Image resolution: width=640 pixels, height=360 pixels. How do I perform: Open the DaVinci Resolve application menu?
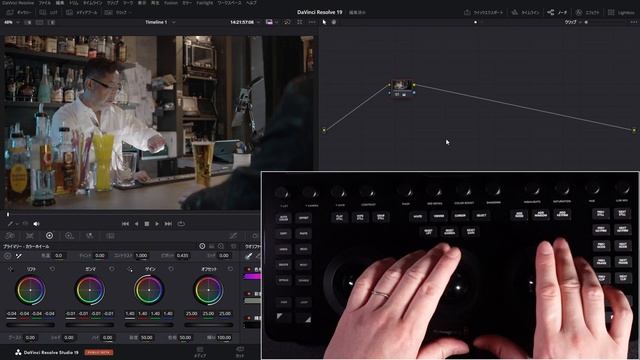tap(18, 3)
